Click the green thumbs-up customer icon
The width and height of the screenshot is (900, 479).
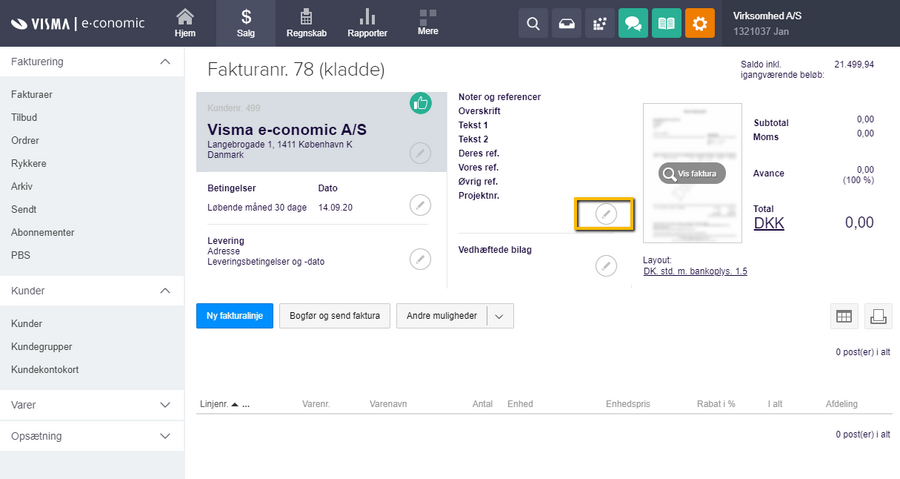pyautogui.click(x=421, y=103)
